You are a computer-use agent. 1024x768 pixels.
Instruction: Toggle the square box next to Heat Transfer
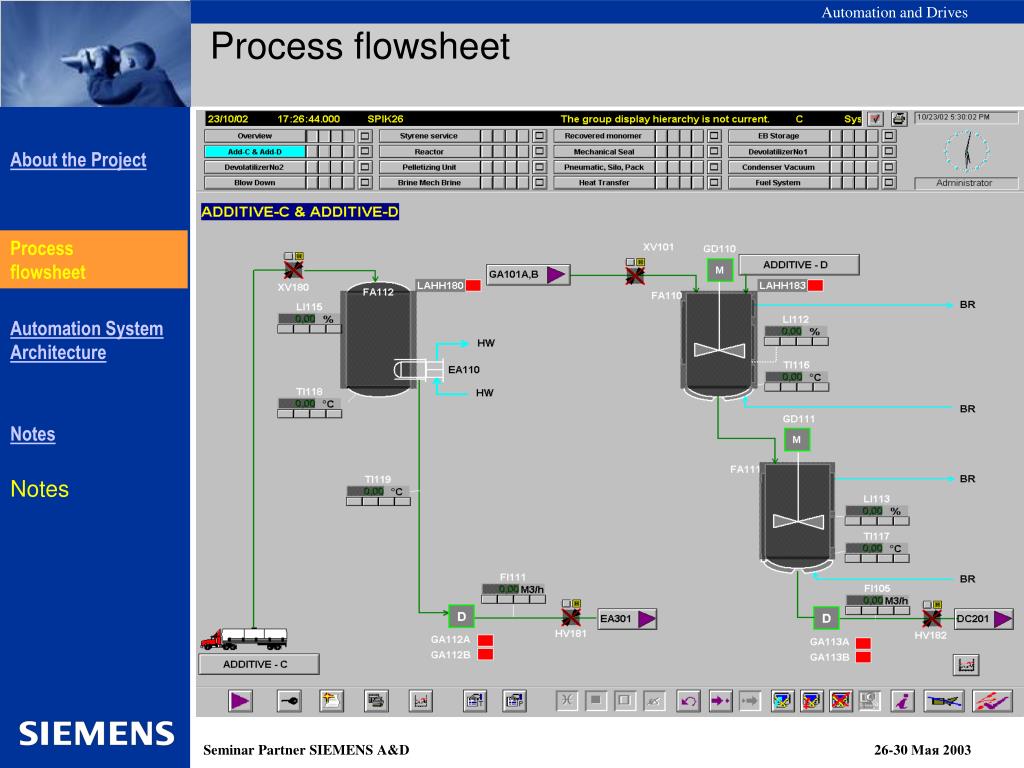[x=714, y=183]
